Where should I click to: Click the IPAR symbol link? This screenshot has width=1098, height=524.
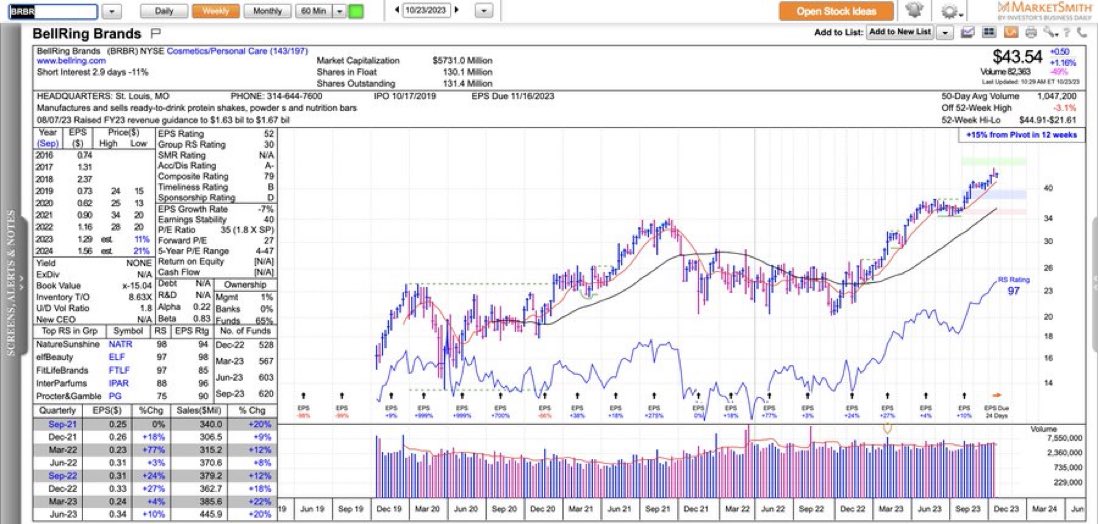[x=118, y=382]
